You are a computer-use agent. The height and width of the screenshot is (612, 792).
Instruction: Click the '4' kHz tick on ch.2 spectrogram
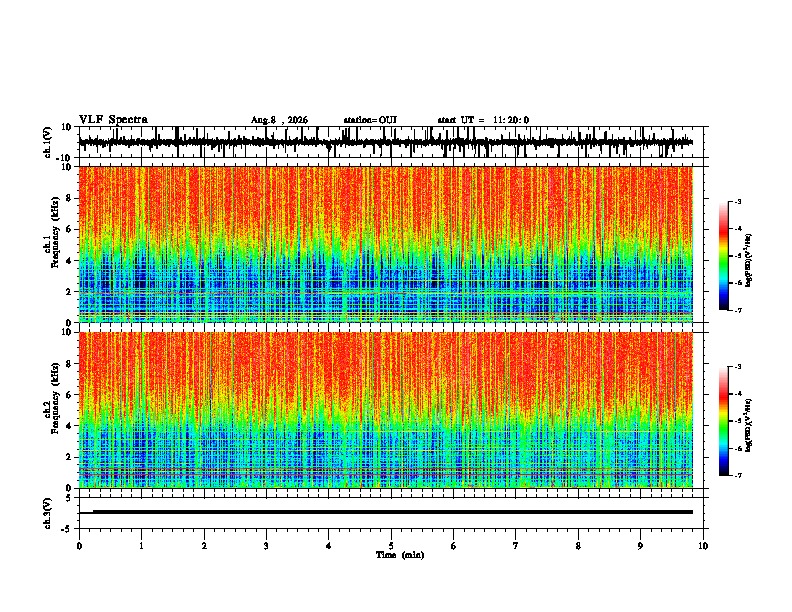coord(69,426)
